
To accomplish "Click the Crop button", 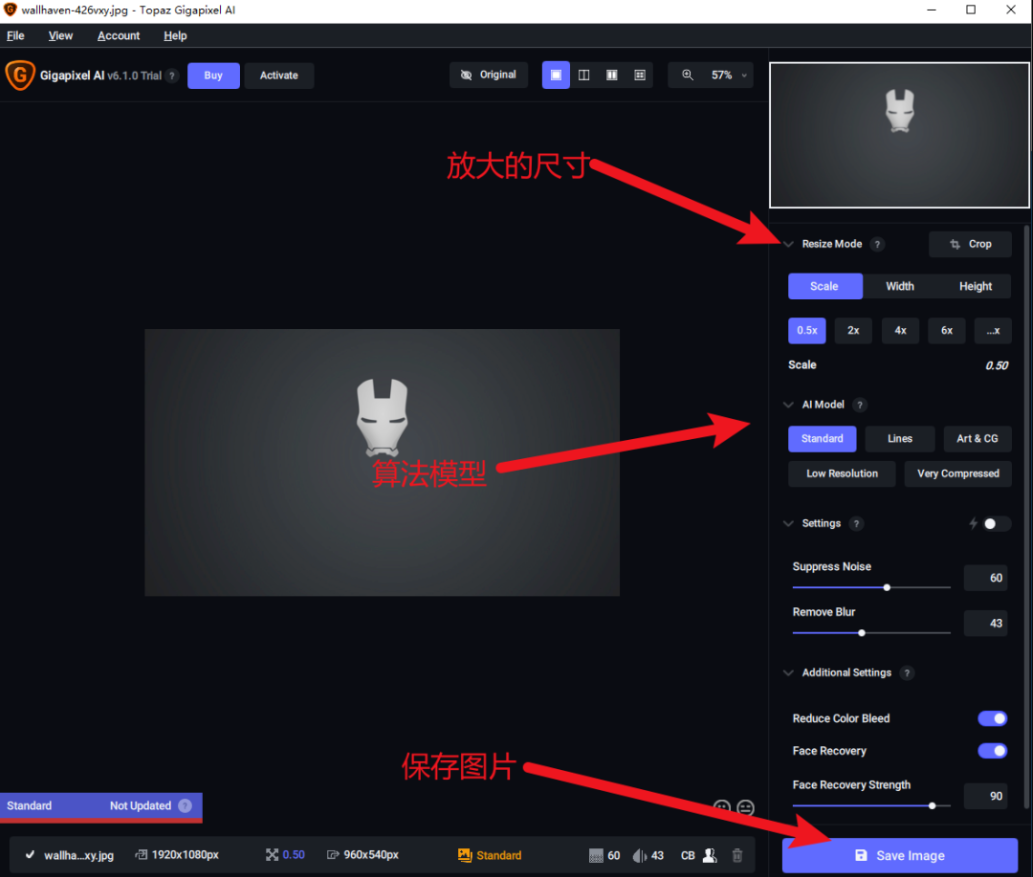I will point(970,244).
